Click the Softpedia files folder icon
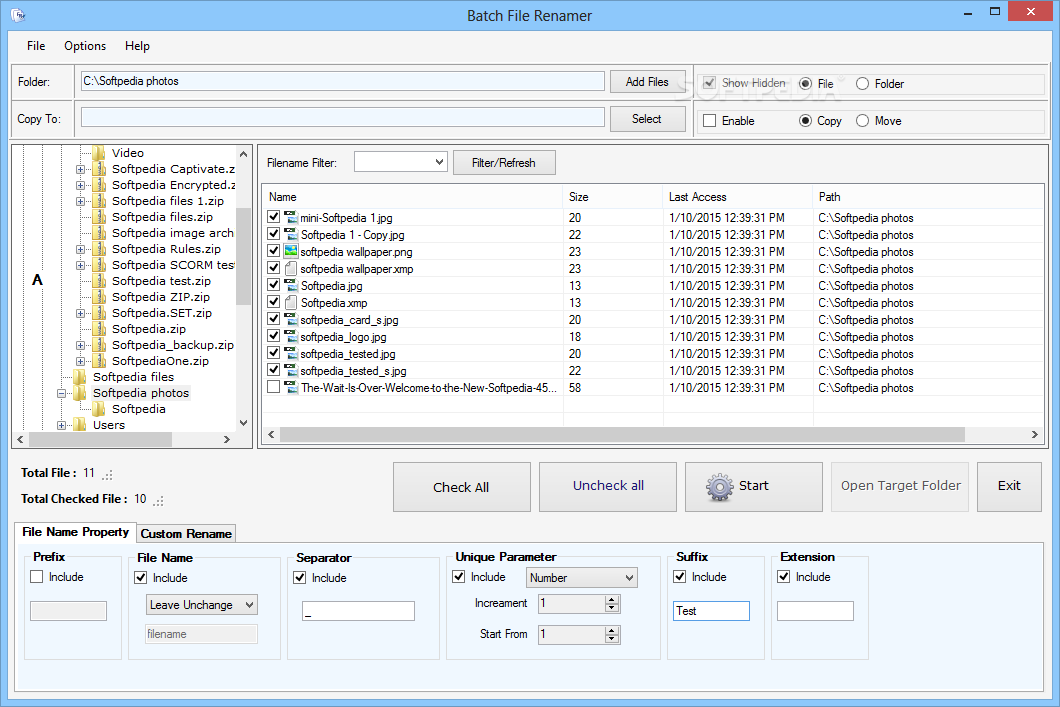Screen dimensions: 1060x707 [80, 377]
